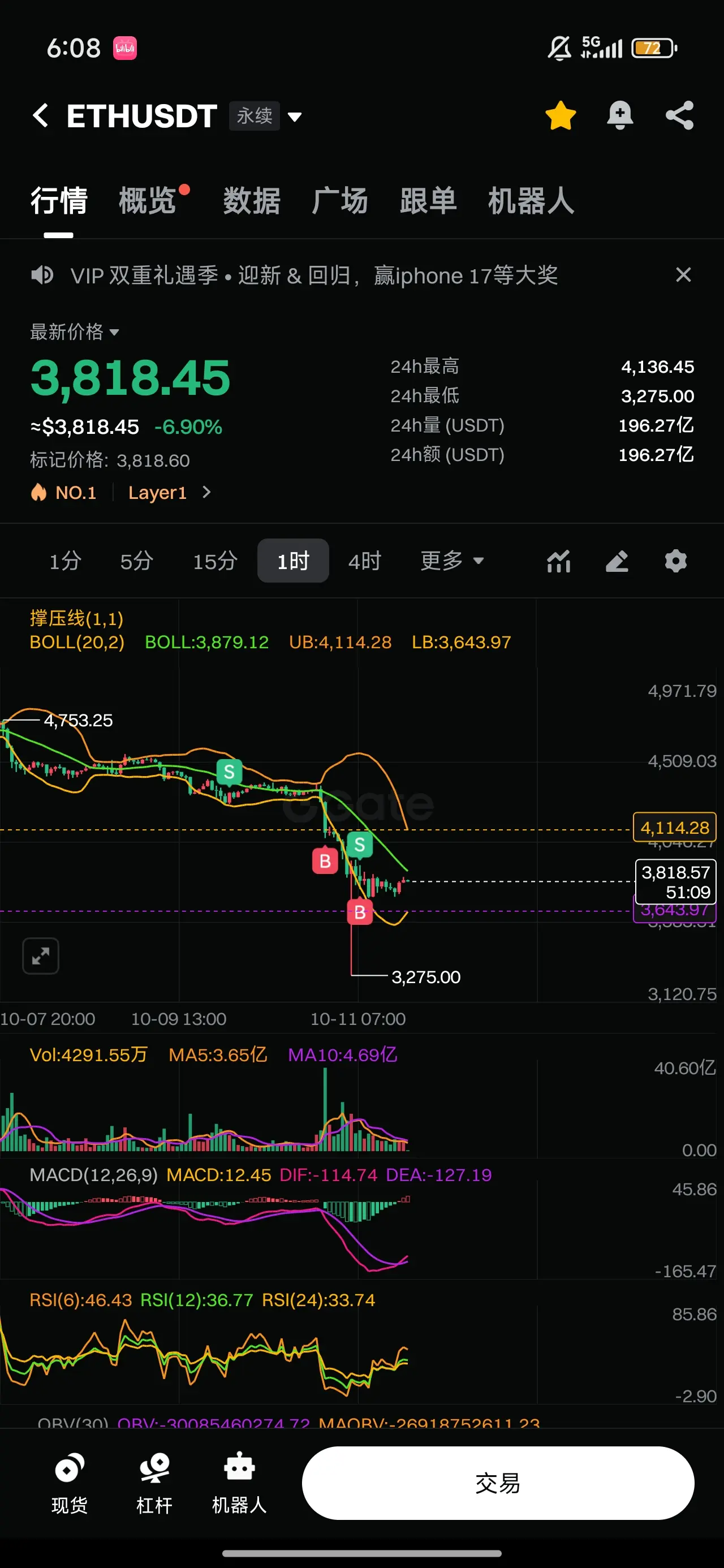Select the 行情 tab
This screenshot has height=1568, width=724.
[59, 200]
